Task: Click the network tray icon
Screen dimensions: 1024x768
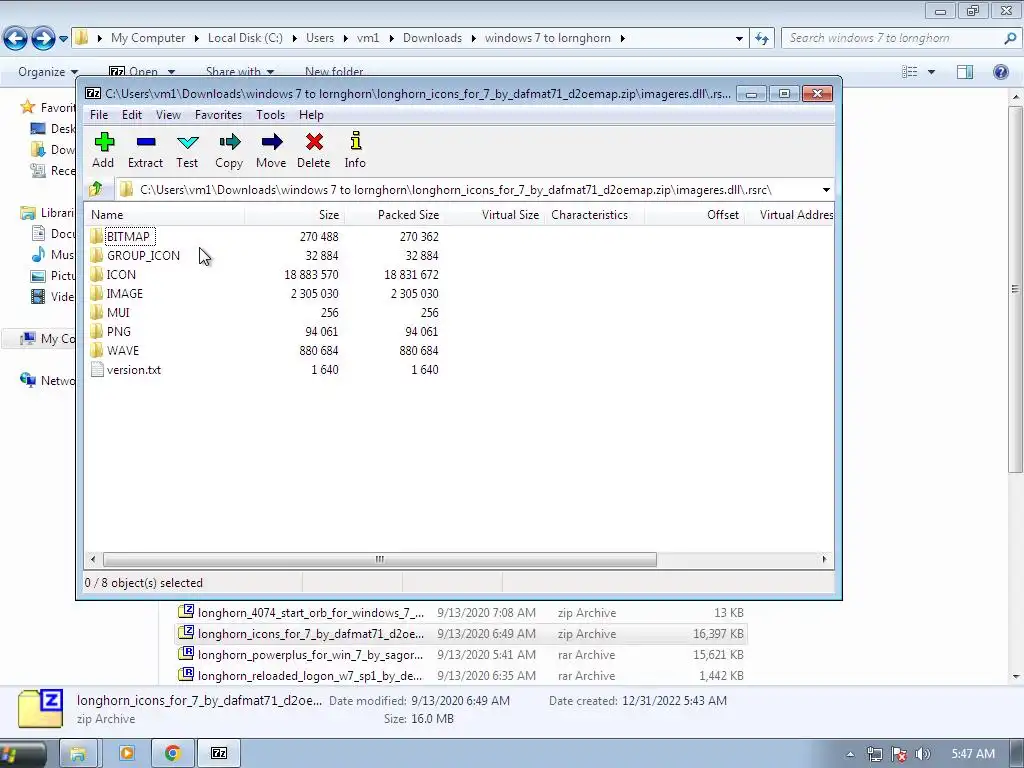Action: click(875, 754)
